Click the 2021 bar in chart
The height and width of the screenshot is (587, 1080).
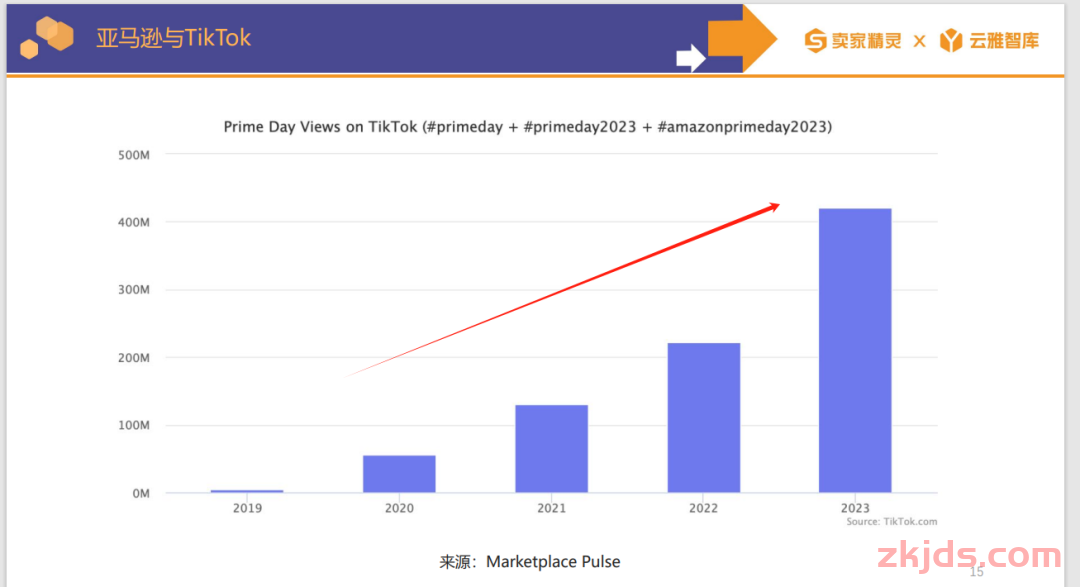click(551, 449)
